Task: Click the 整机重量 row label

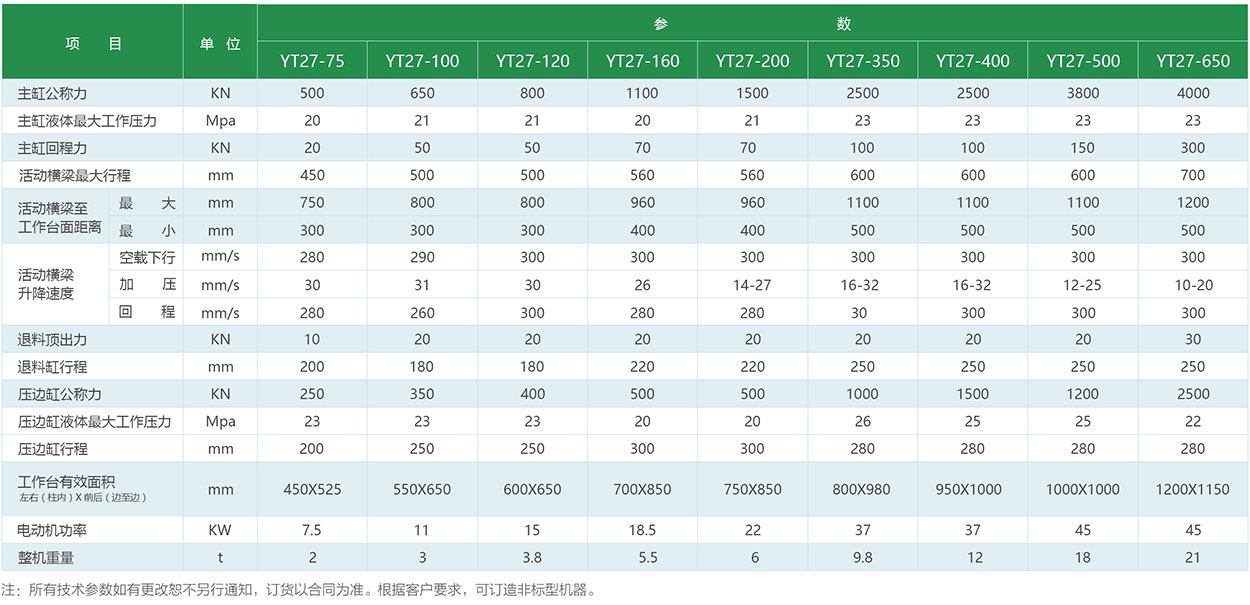Action: click(46, 557)
